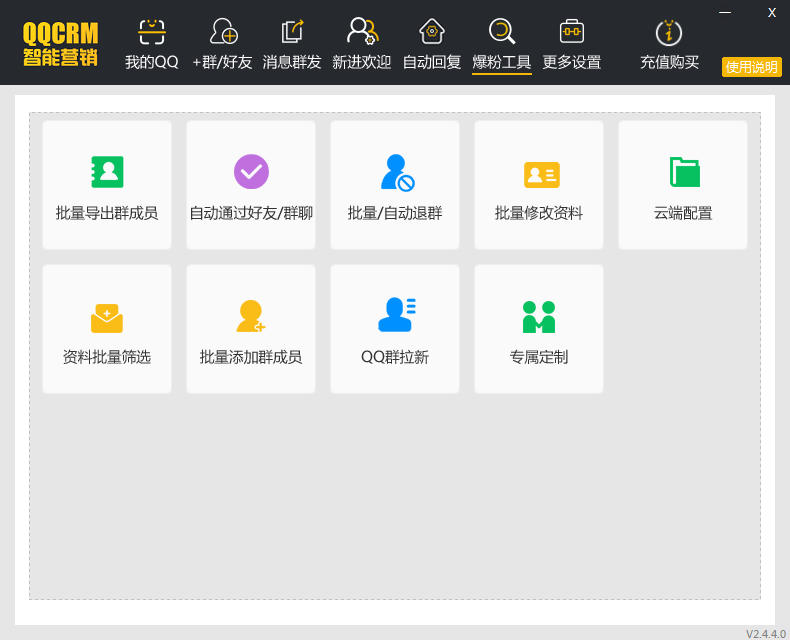This screenshot has height=640, width=790.
Task: Click the yellow ID card icon for 批量修改资料
Action: [542, 175]
